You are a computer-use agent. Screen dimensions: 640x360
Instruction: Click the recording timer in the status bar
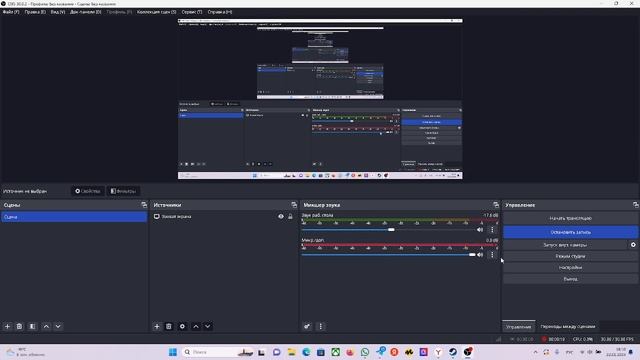click(x=553, y=339)
